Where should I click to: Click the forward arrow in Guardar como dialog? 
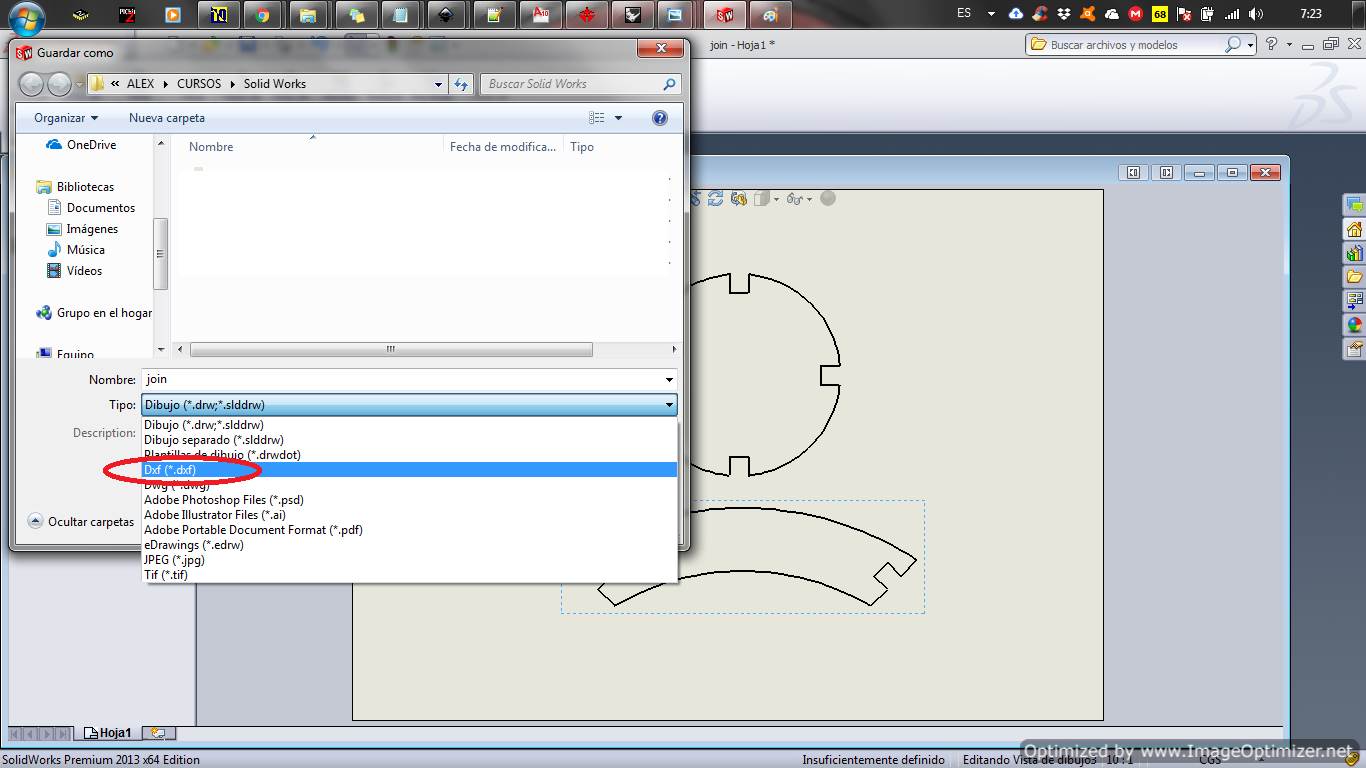59,84
